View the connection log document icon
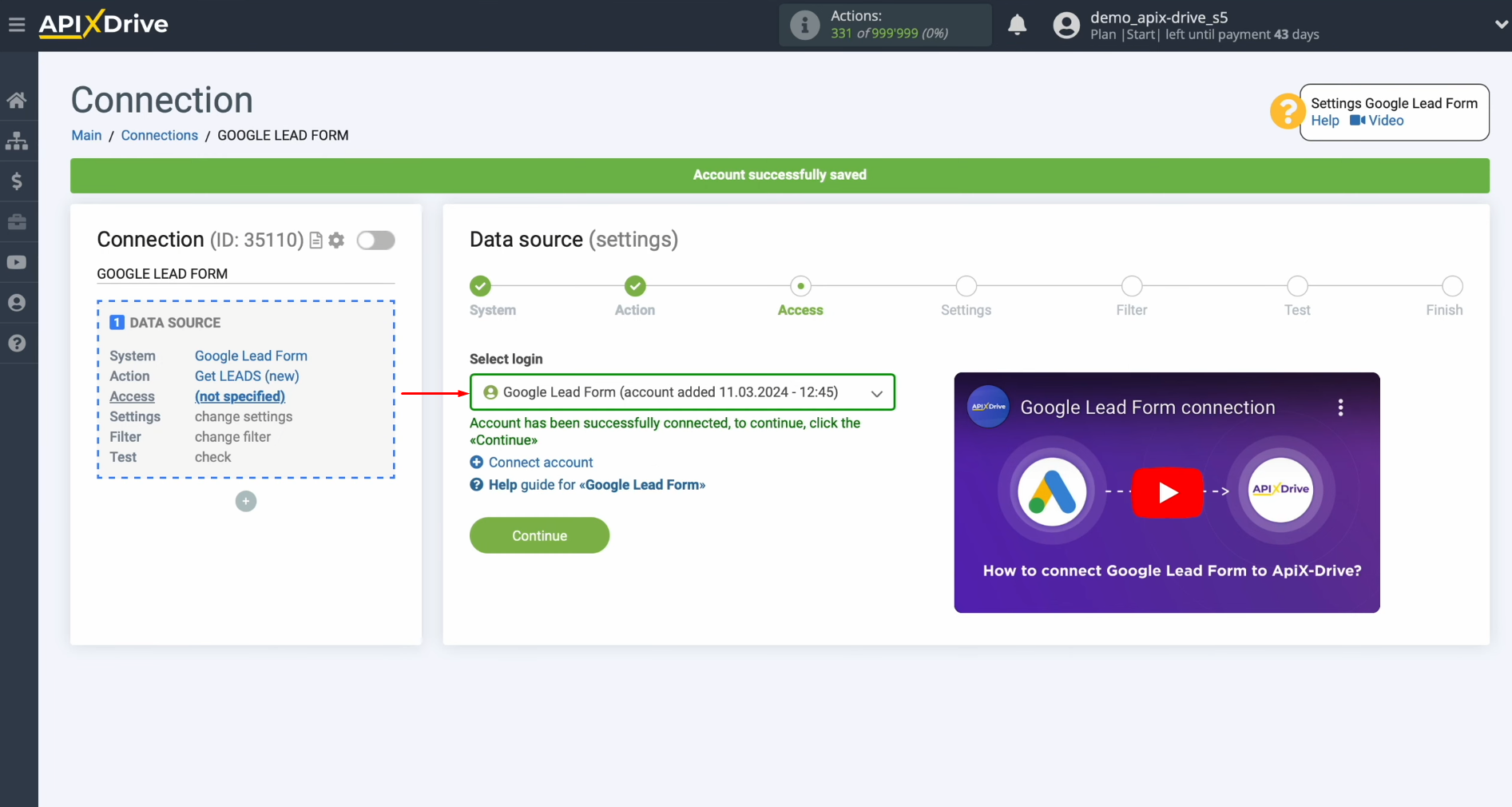The height and width of the screenshot is (807, 1512). pos(316,240)
